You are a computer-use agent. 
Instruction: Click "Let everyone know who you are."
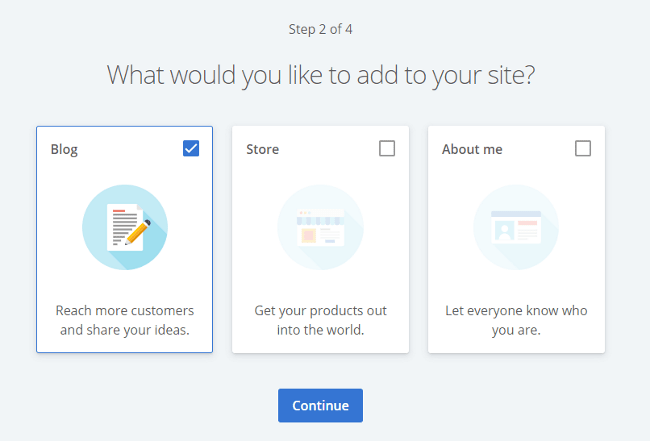[x=516, y=320]
